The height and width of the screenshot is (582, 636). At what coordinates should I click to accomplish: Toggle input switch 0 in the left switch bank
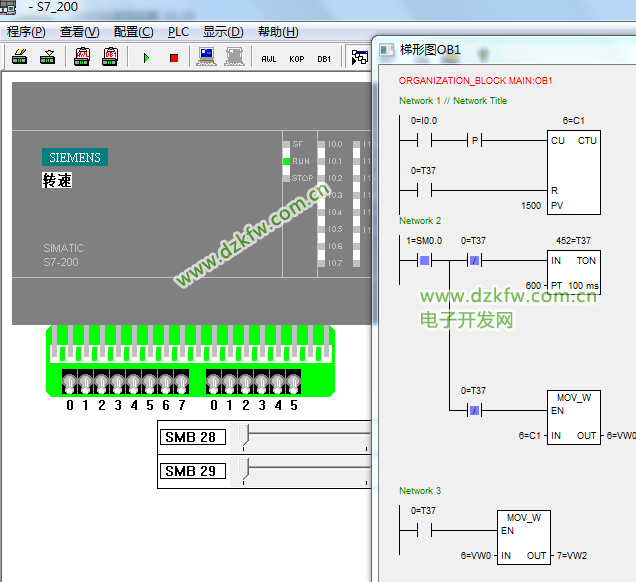(x=70, y=383)
